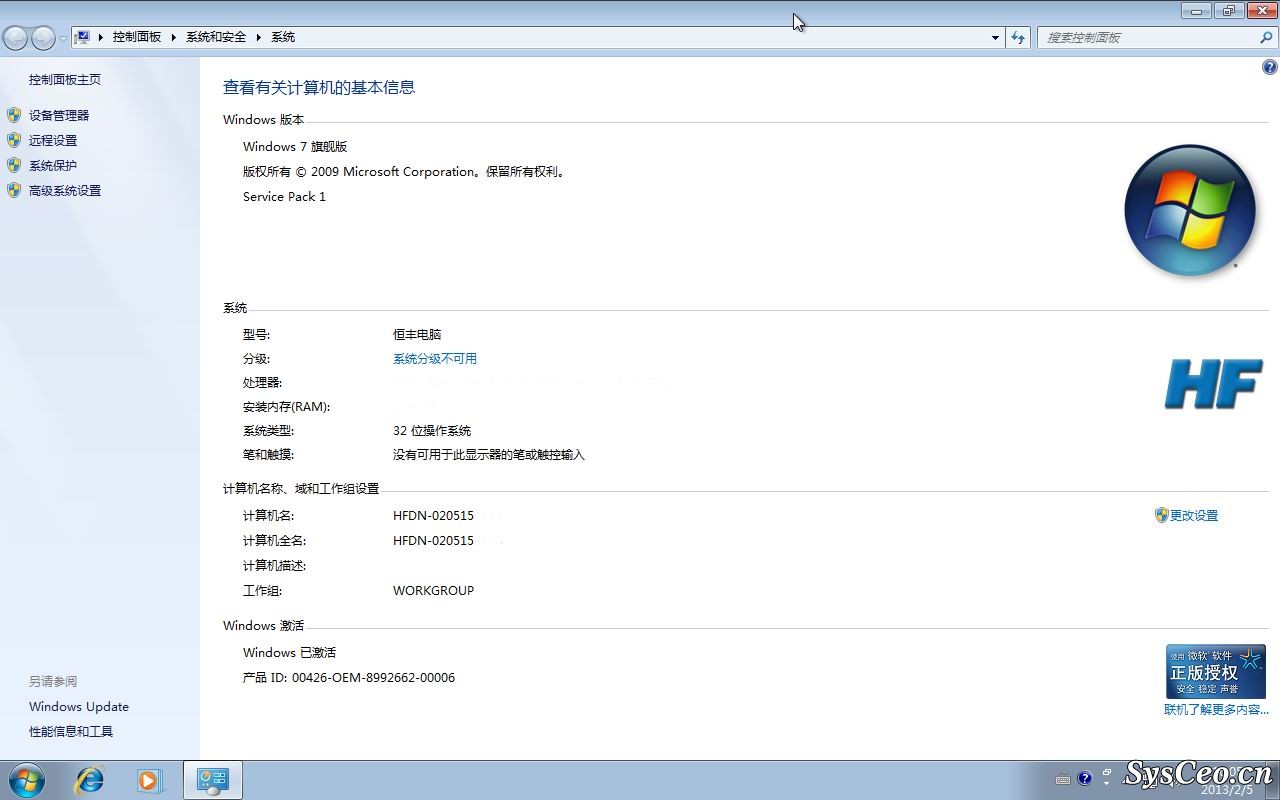This screenshot has width=1280, height=800.
Task: Click the date 2013/2/5 in tray
Action: (1227, 790)
